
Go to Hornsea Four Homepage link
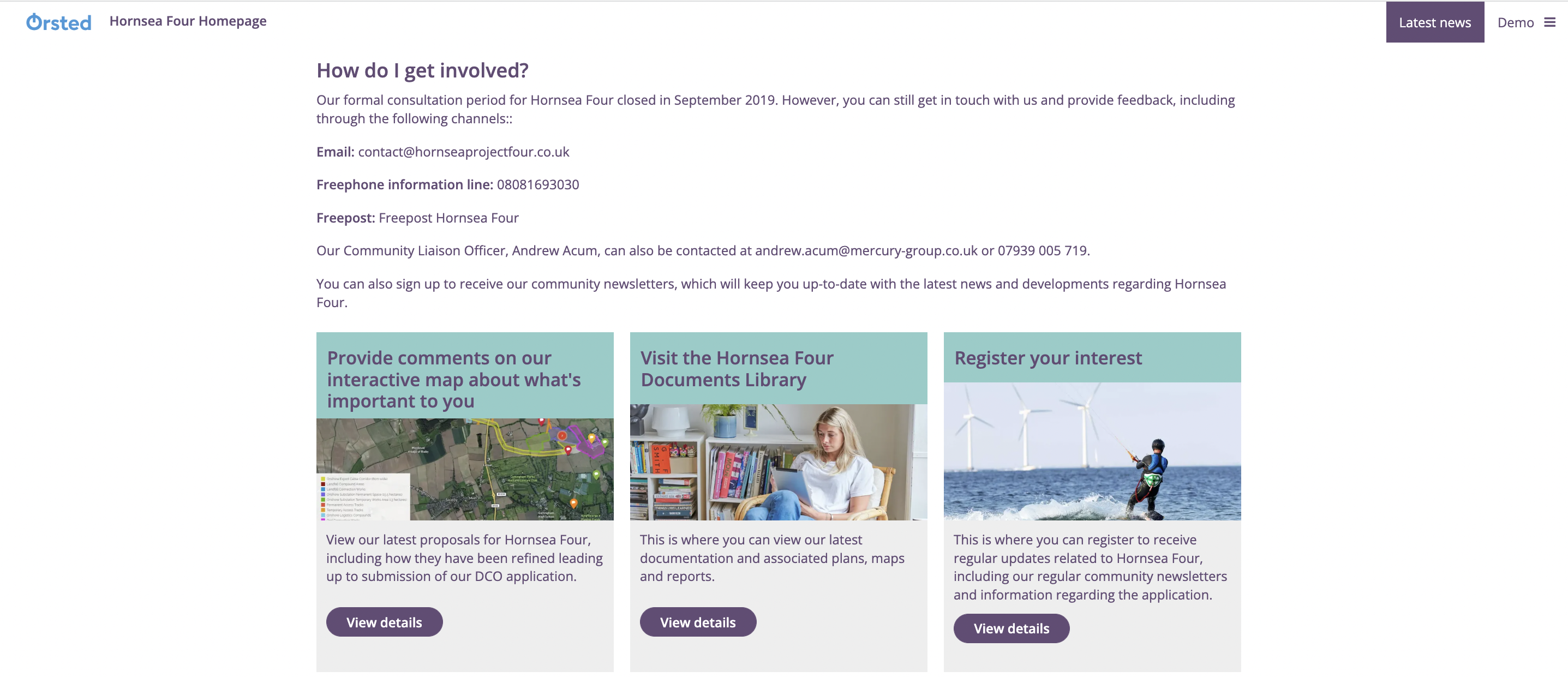[x=188, y=21]
